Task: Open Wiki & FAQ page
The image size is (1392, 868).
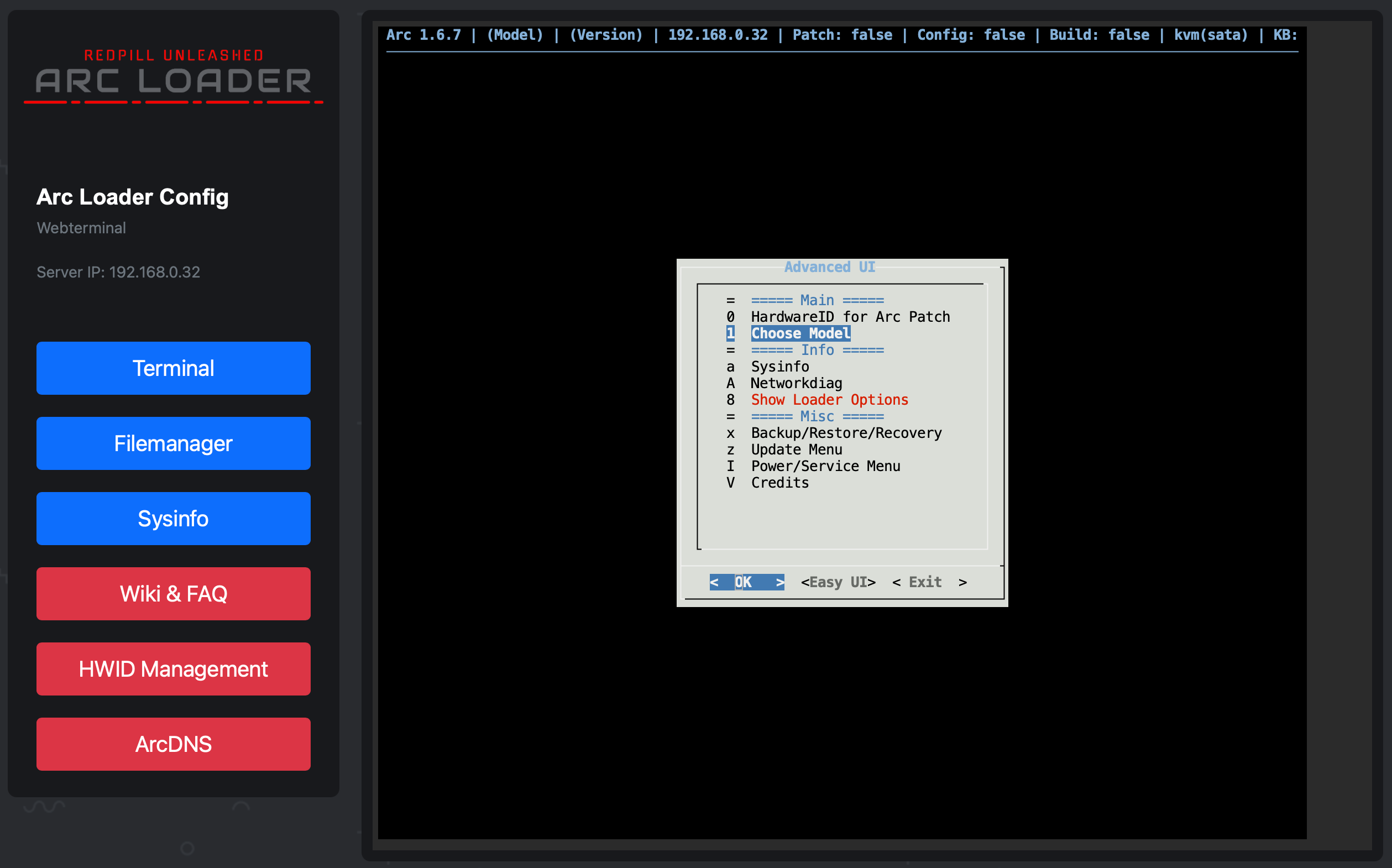Action: click(x=174, y=594)
